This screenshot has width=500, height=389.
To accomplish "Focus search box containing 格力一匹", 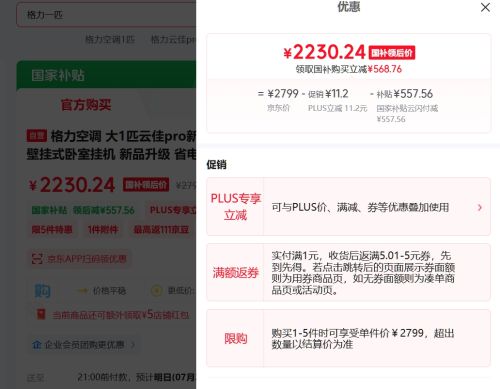I will pyautogui.click(x=106, y=15).
